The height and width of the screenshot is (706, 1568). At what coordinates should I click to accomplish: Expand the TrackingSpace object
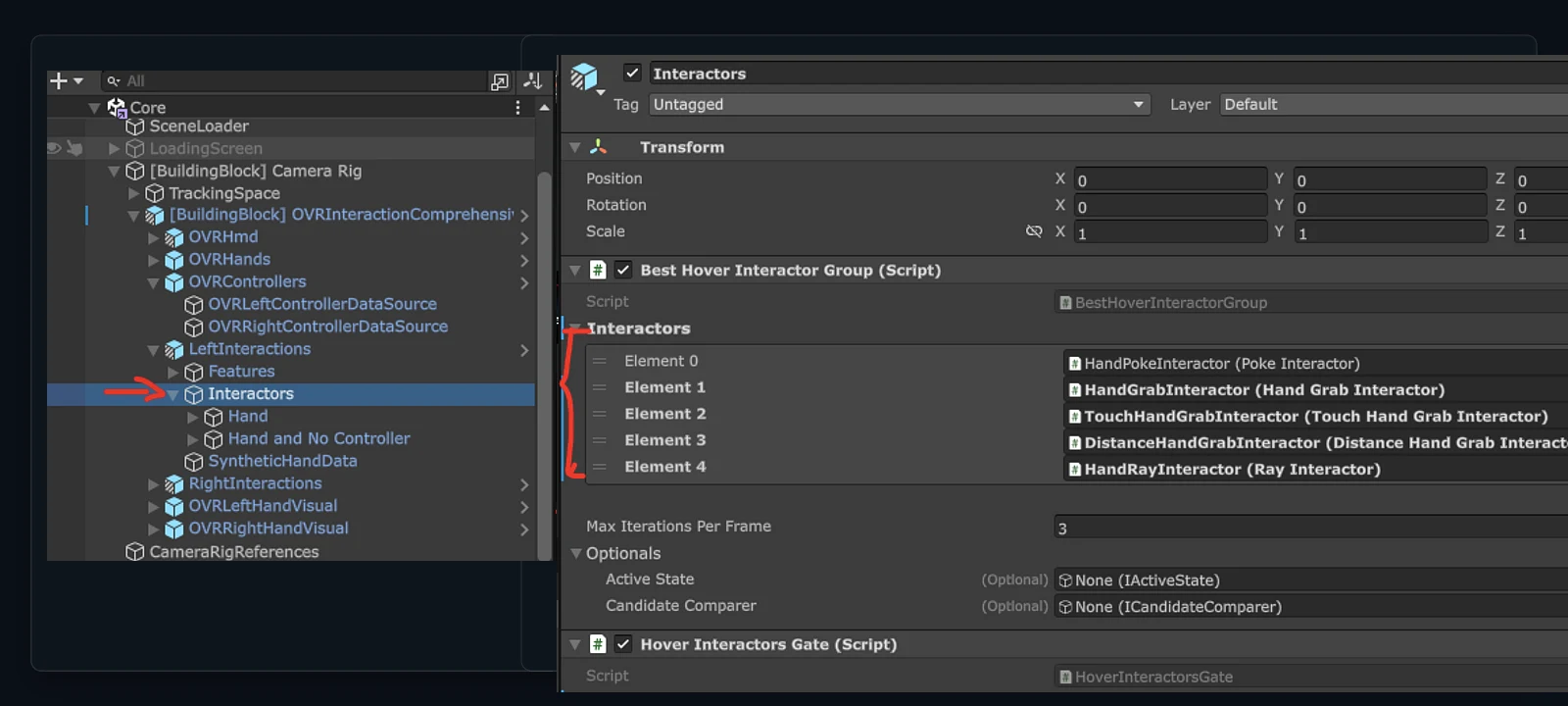click(x=133, y=193)
